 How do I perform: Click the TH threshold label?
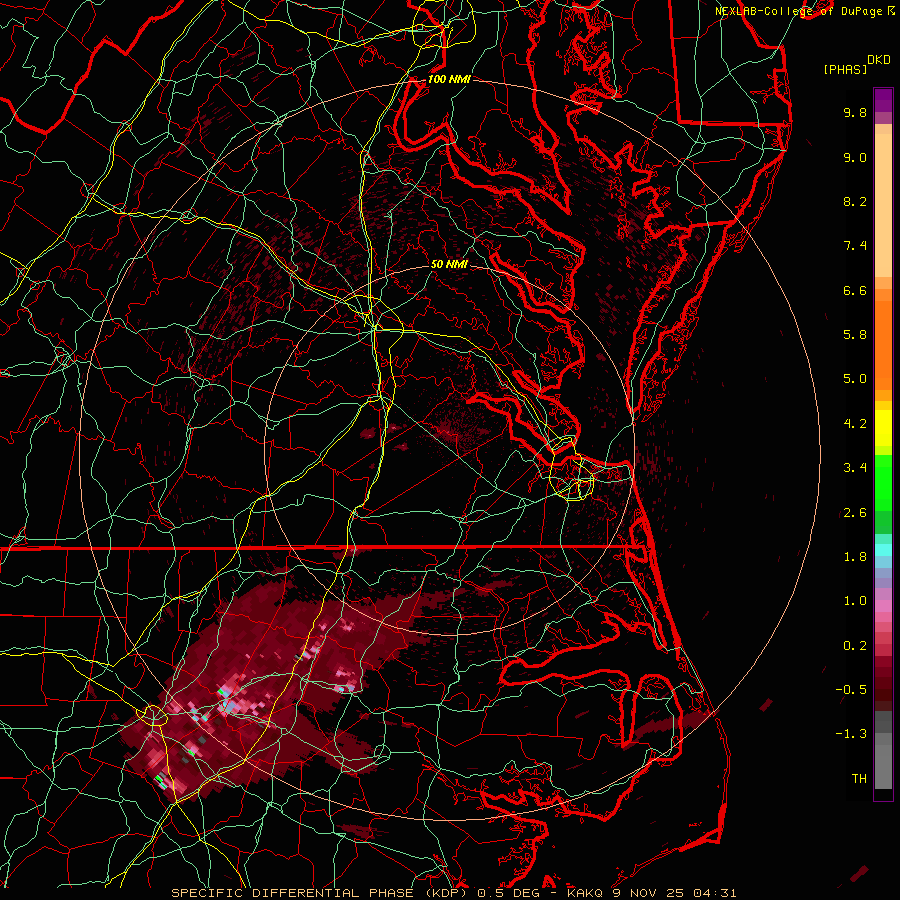coord(859,779)
